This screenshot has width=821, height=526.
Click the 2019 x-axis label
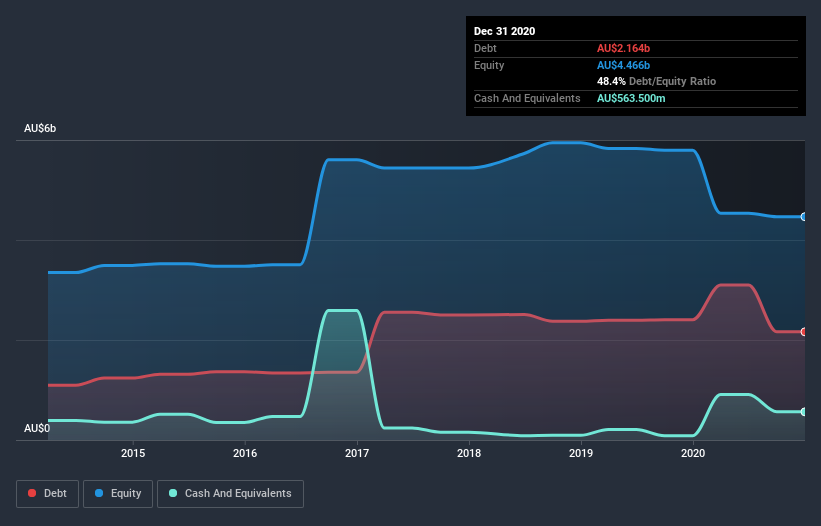coord(581,453)
